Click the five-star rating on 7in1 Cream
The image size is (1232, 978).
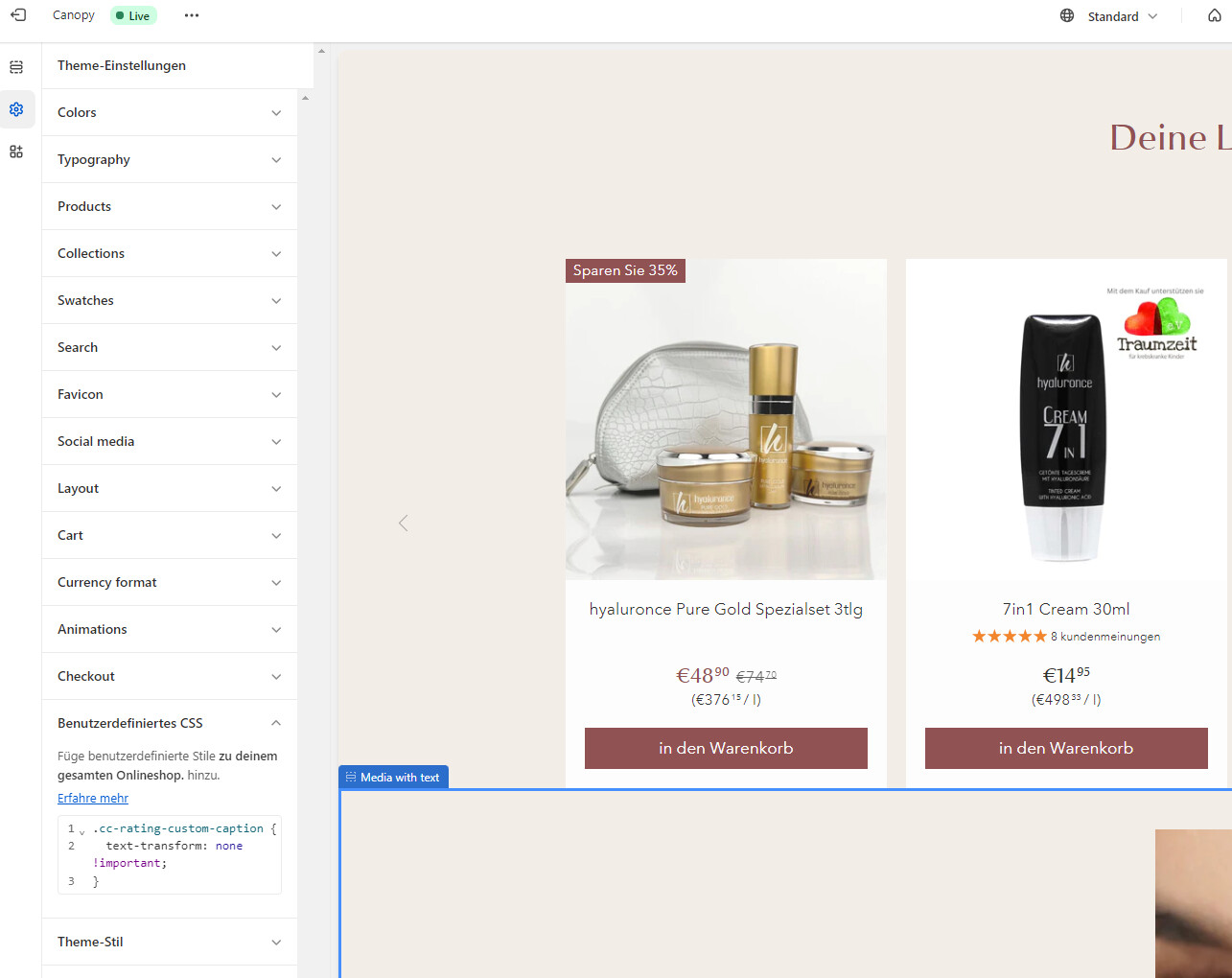pos(1010,636)
